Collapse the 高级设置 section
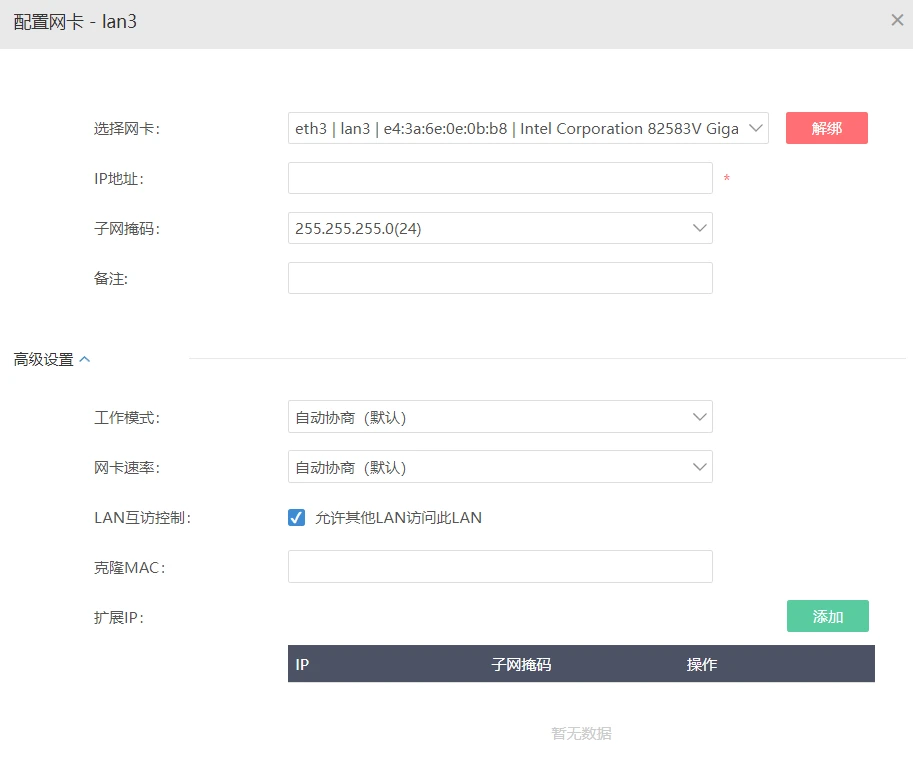The height and width of the screenshot is (767, 913). point(52,359)
